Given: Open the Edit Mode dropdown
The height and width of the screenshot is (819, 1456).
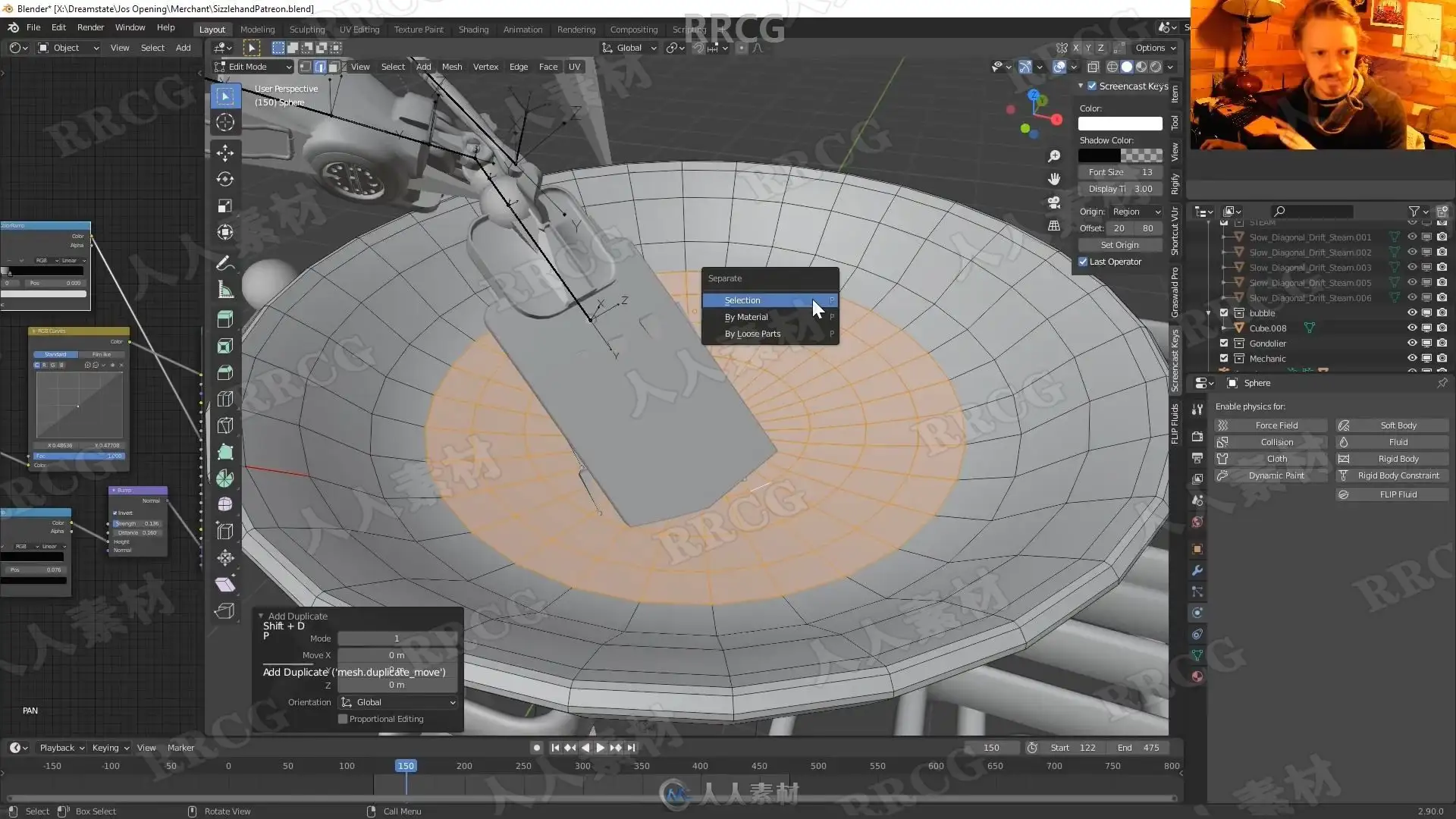Looking at the screenshot, I should 253,67.
